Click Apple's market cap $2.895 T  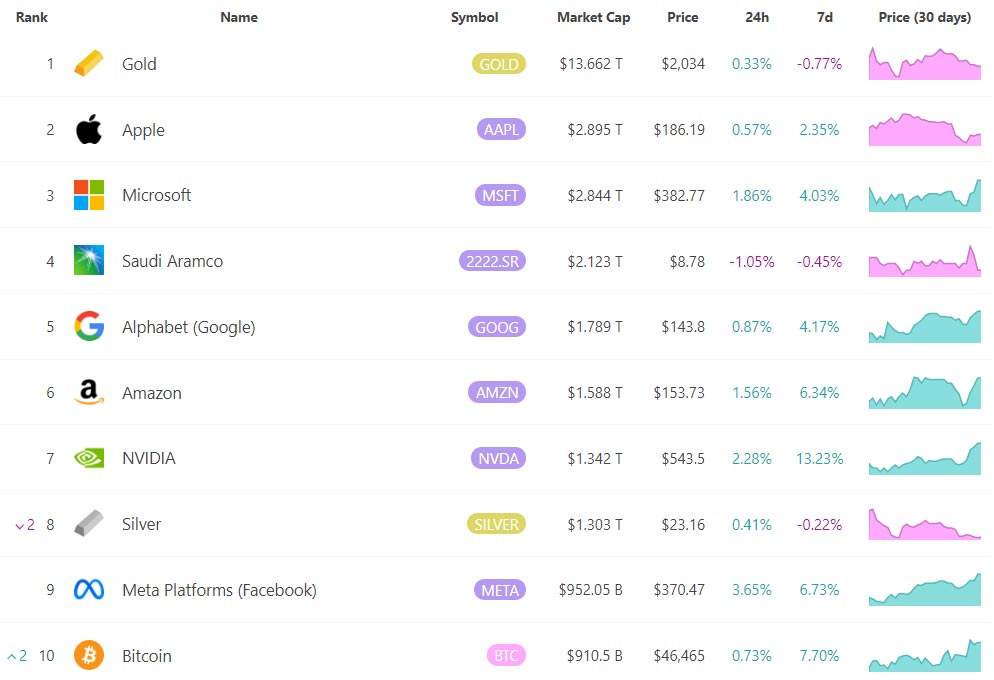point(595,130)
